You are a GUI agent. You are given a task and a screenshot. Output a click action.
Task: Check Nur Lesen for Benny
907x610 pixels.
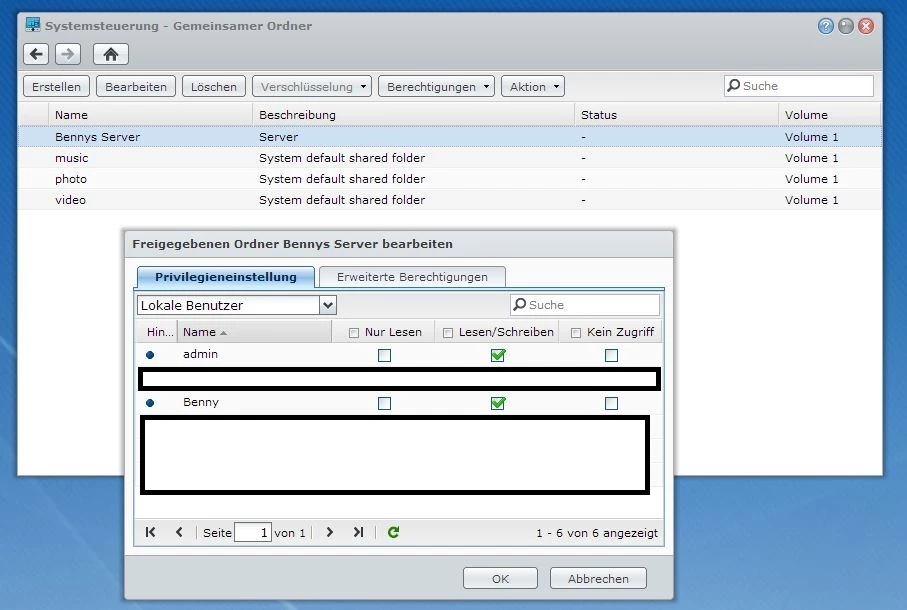[x=384, y=403]
